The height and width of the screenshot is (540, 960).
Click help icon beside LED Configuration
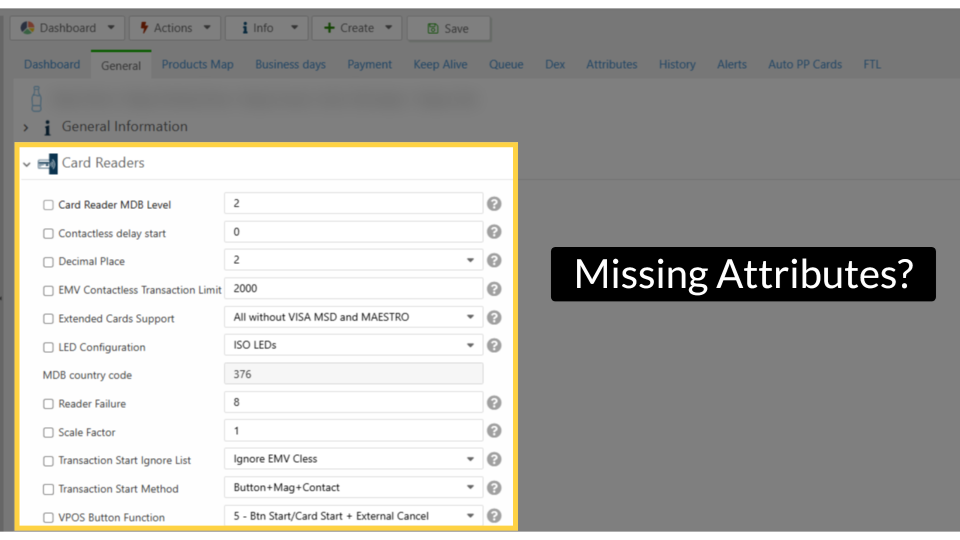pos(494,346)
